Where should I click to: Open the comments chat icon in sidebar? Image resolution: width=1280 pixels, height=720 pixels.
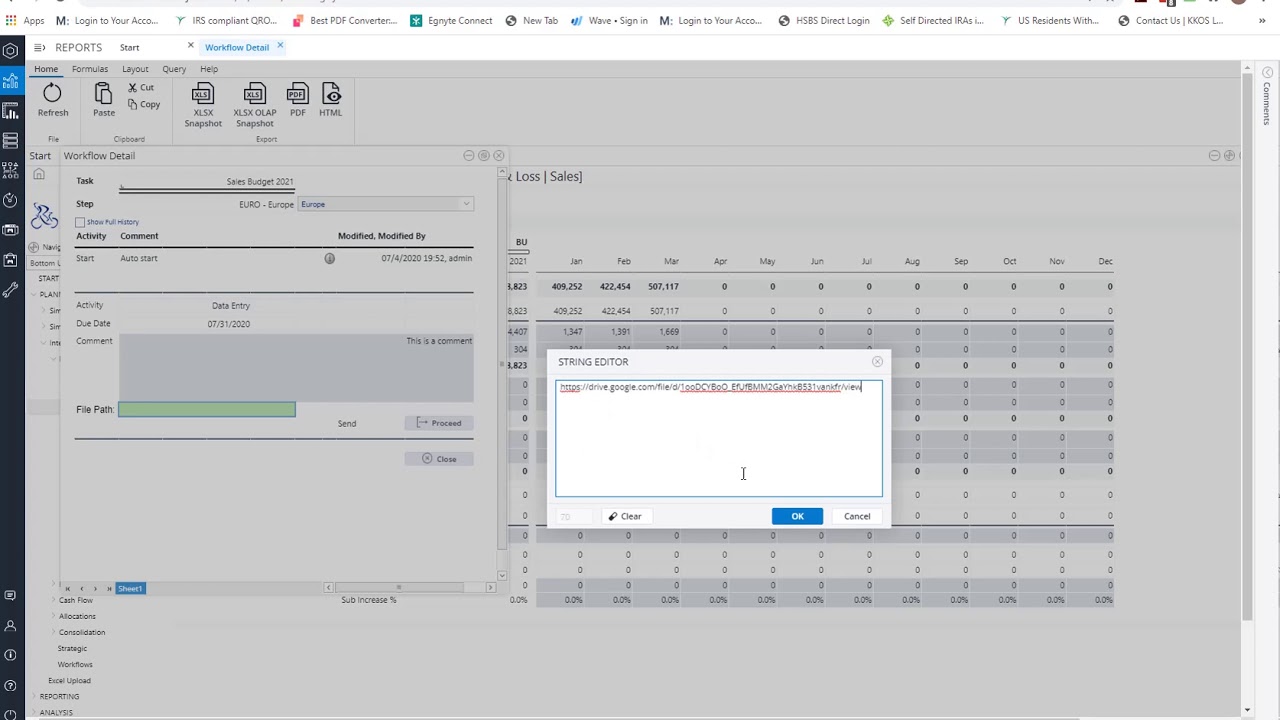pyautogui.click(x=11, y=596)
